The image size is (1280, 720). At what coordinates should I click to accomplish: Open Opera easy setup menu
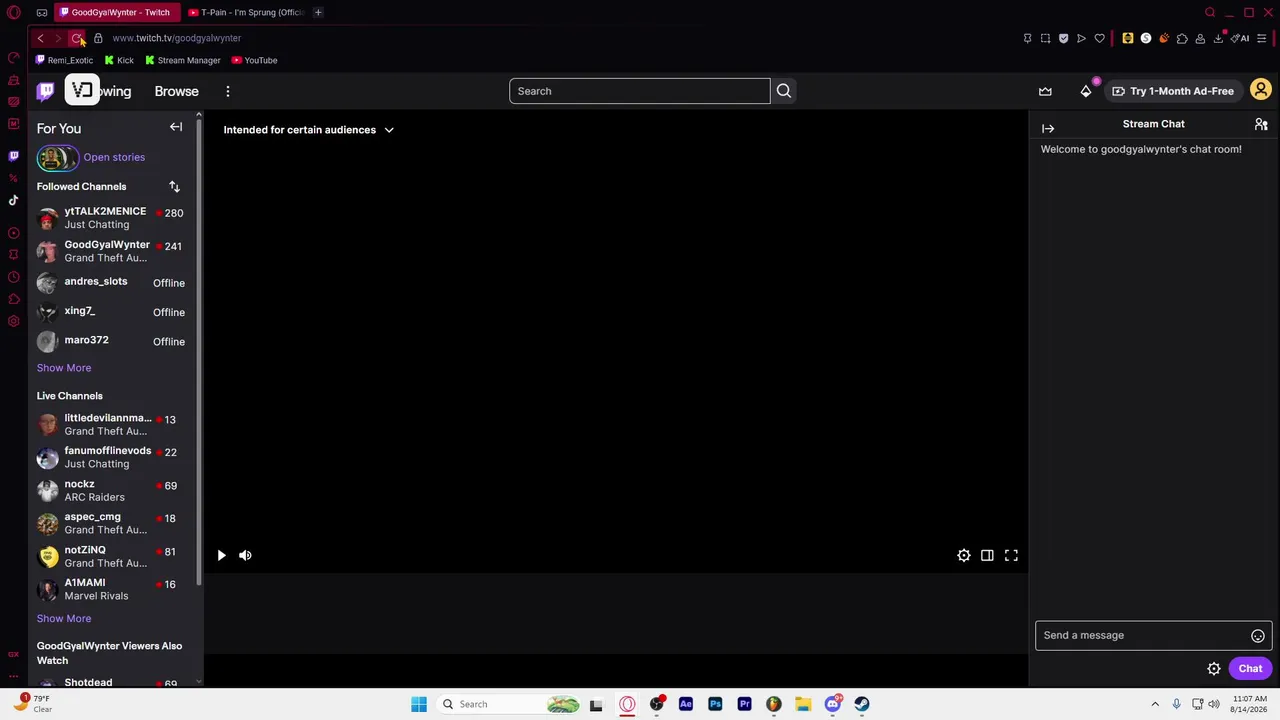[1262, 38]
